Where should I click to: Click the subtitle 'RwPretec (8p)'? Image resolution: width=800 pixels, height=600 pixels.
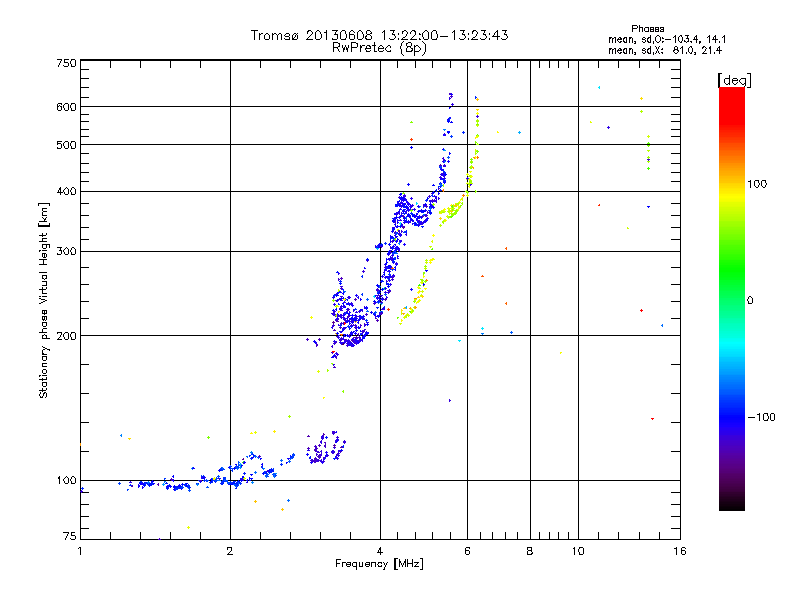[x=379, y=48]
